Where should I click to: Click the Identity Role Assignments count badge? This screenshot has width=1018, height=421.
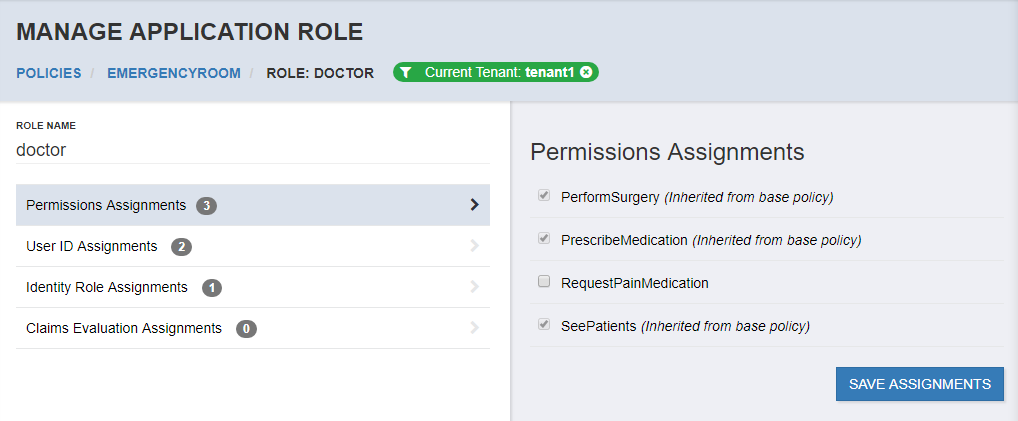pyautogui.click(x=212, y=288)
